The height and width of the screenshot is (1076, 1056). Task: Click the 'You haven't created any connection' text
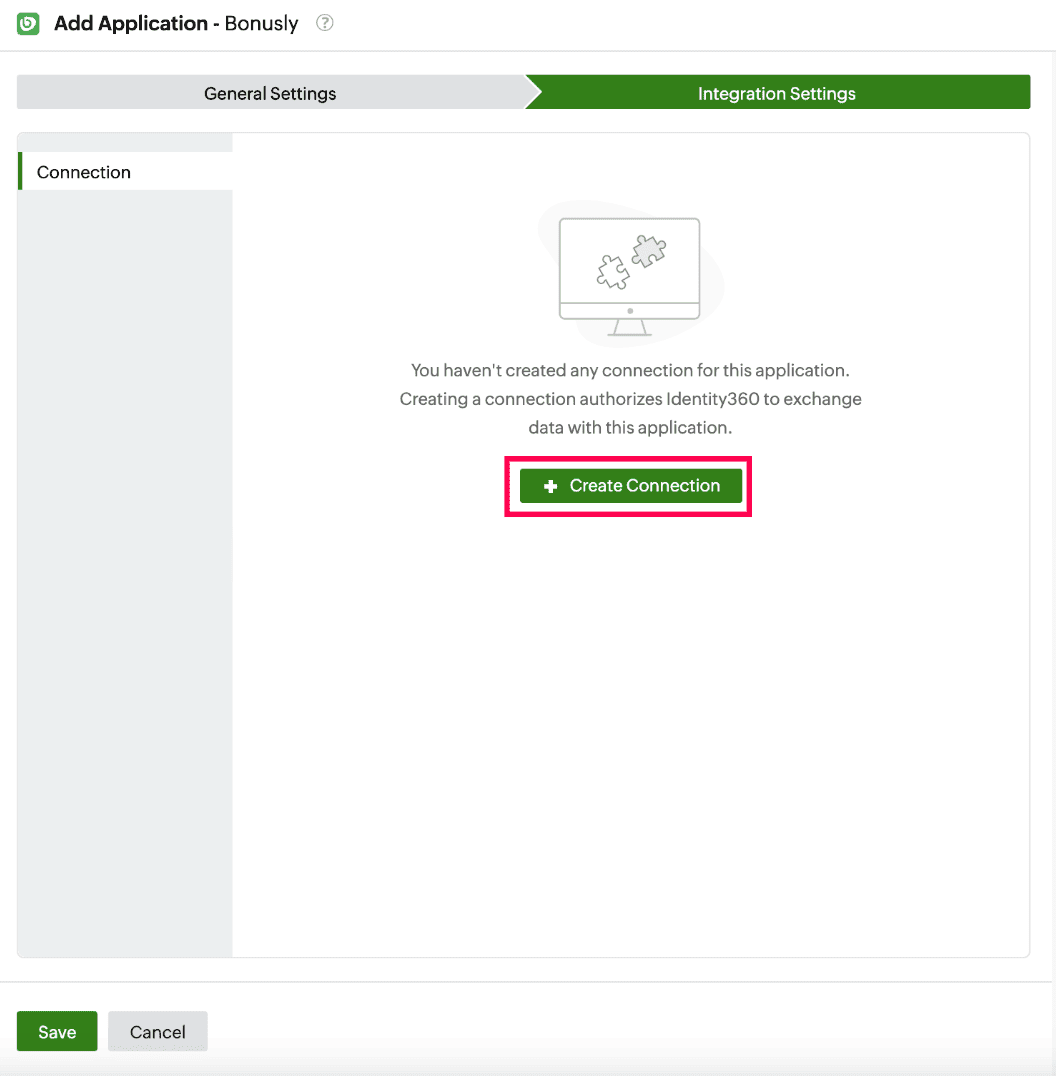point(631,370)
